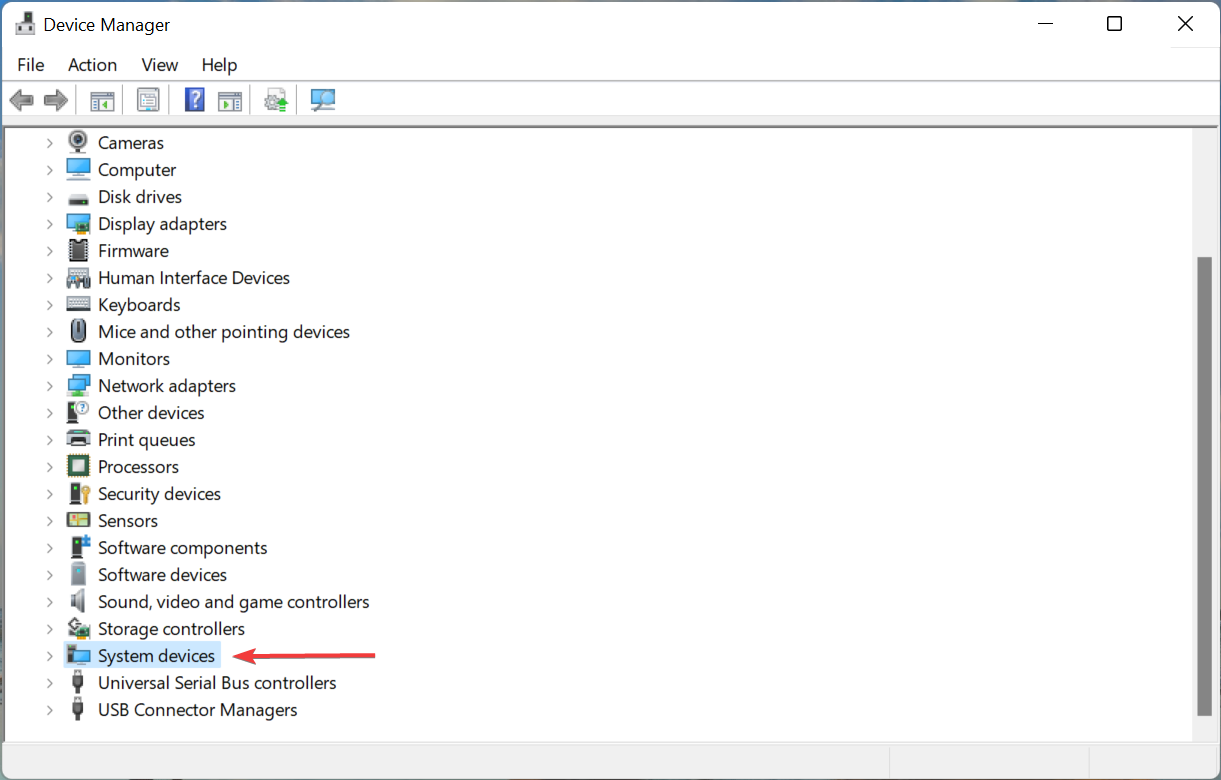Click the Firmware chip icon
The height and width of the screenshot is (780, 1221).
(78, 250)
